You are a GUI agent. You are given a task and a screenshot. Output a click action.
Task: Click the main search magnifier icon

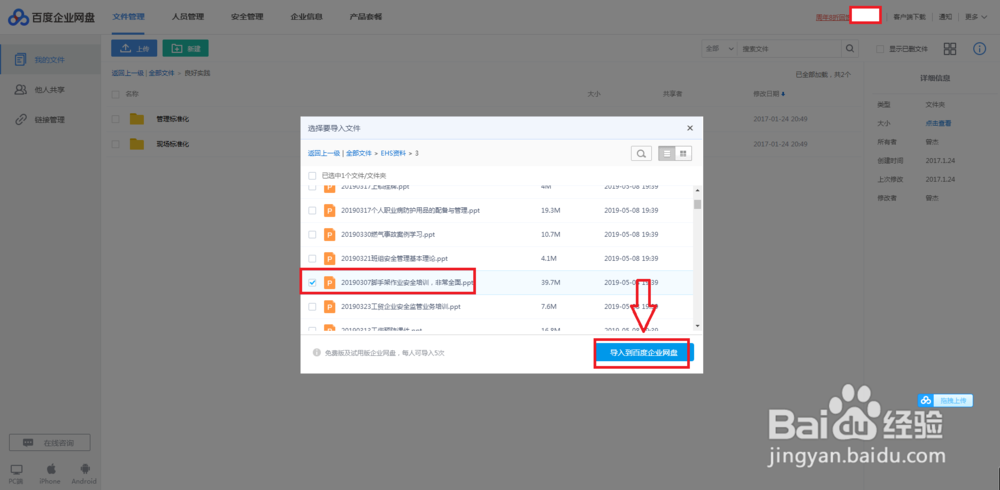849,48
